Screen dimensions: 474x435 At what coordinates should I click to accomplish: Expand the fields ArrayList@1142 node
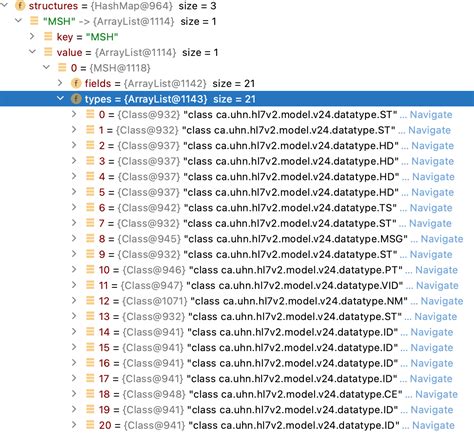pos(60,83)
